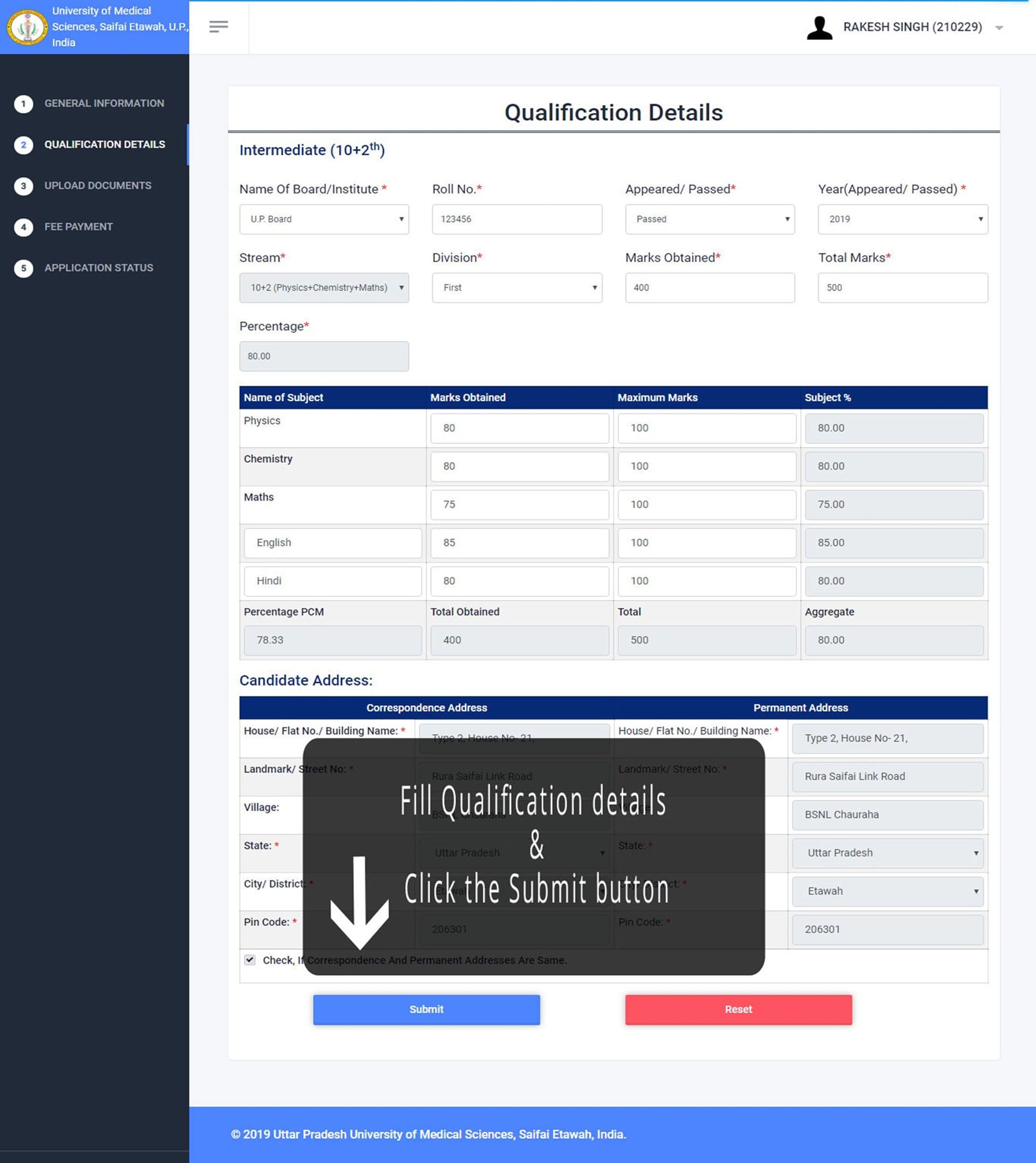Click the user profile avatar icon

[819, 28]
